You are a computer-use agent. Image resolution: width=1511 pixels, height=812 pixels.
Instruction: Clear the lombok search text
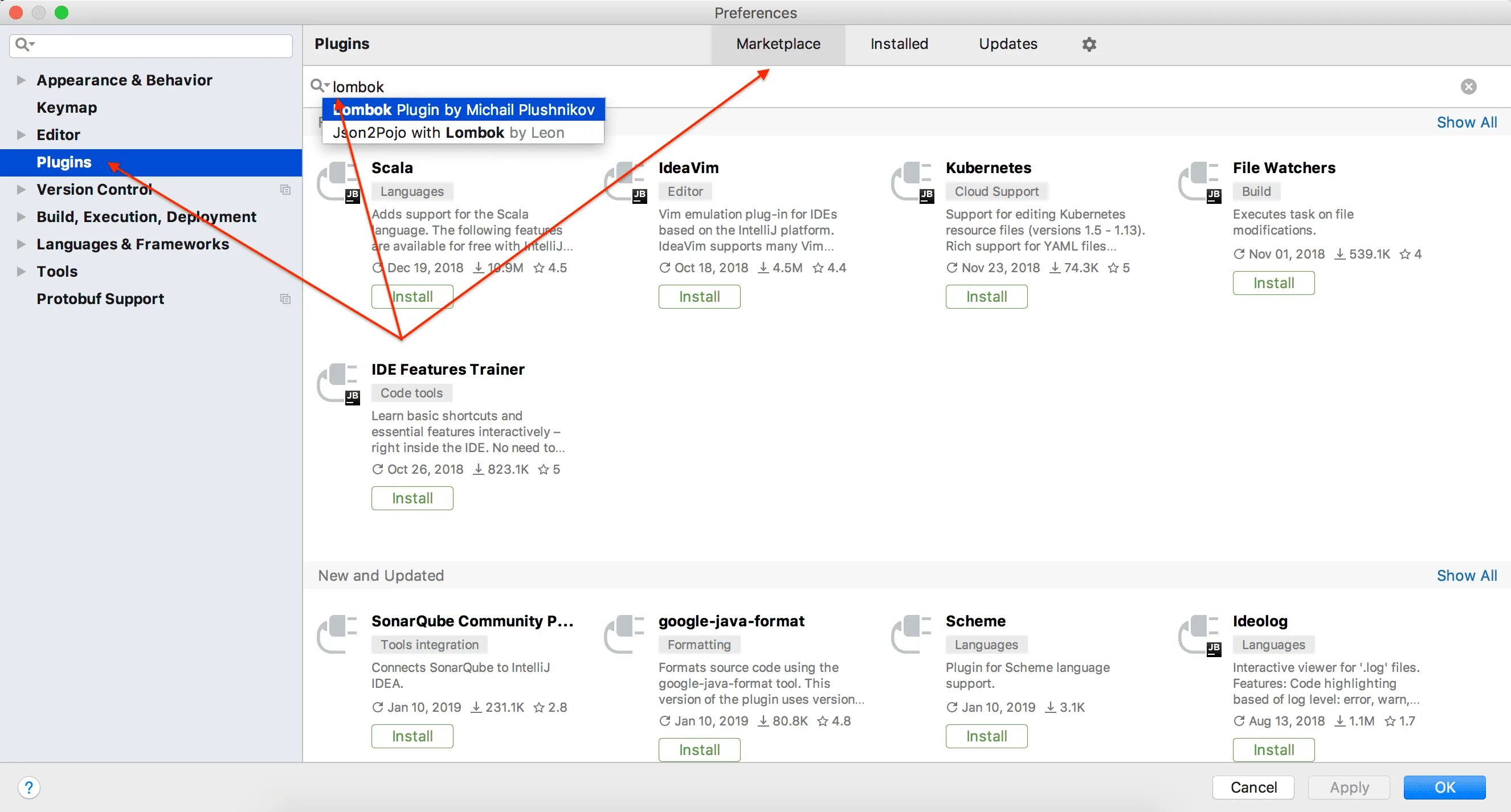(1468, 87)
